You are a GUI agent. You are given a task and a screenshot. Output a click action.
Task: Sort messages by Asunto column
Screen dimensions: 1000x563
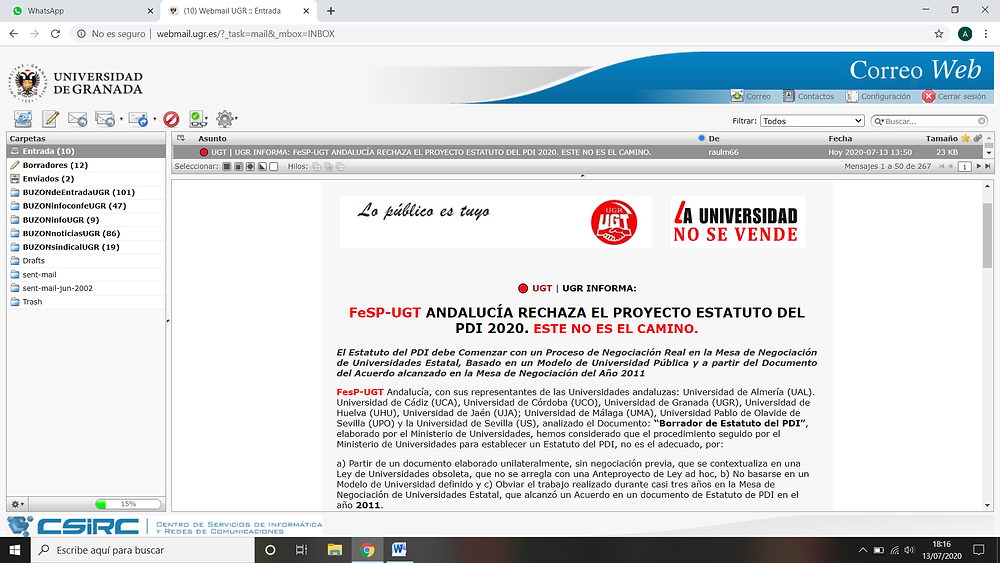[x=212, y=138]
